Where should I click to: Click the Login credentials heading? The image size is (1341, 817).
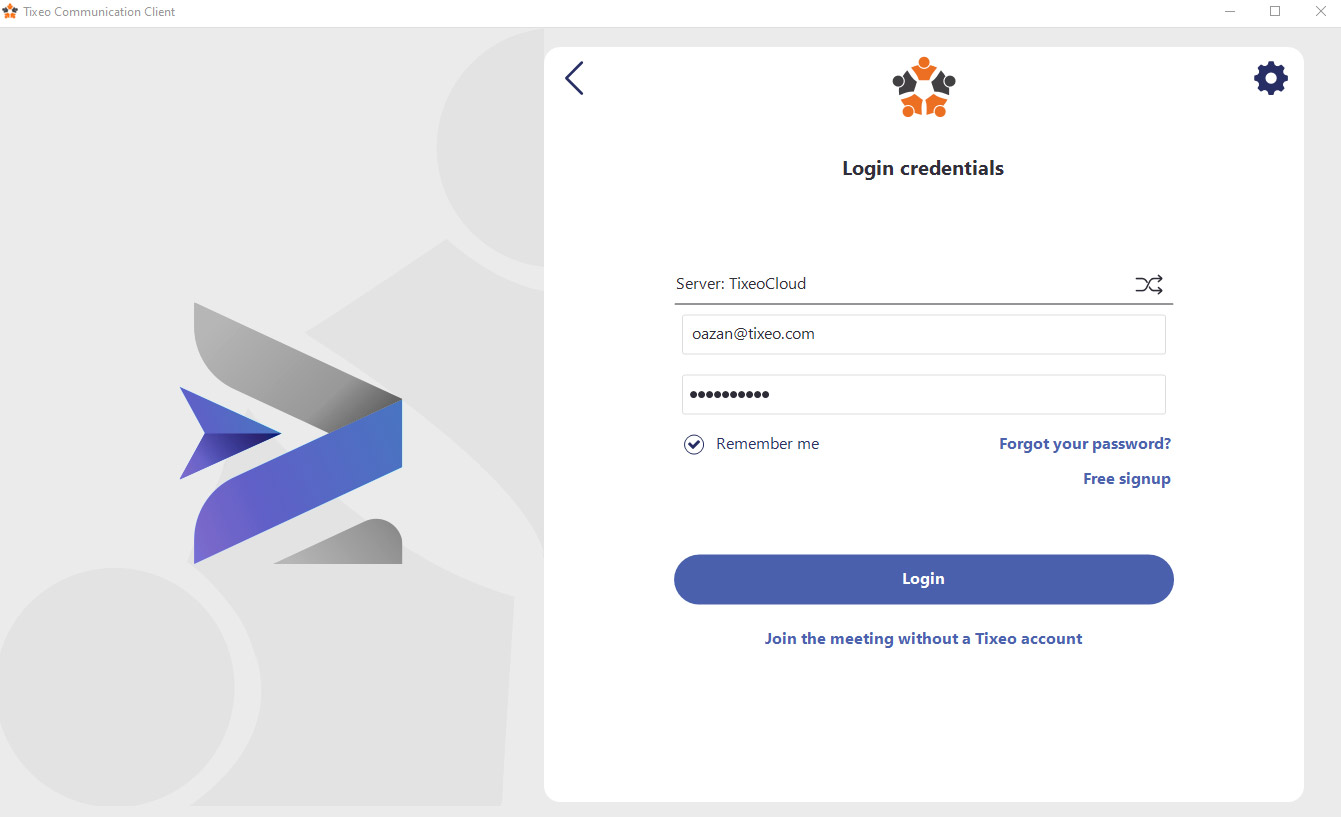[923, 168]
